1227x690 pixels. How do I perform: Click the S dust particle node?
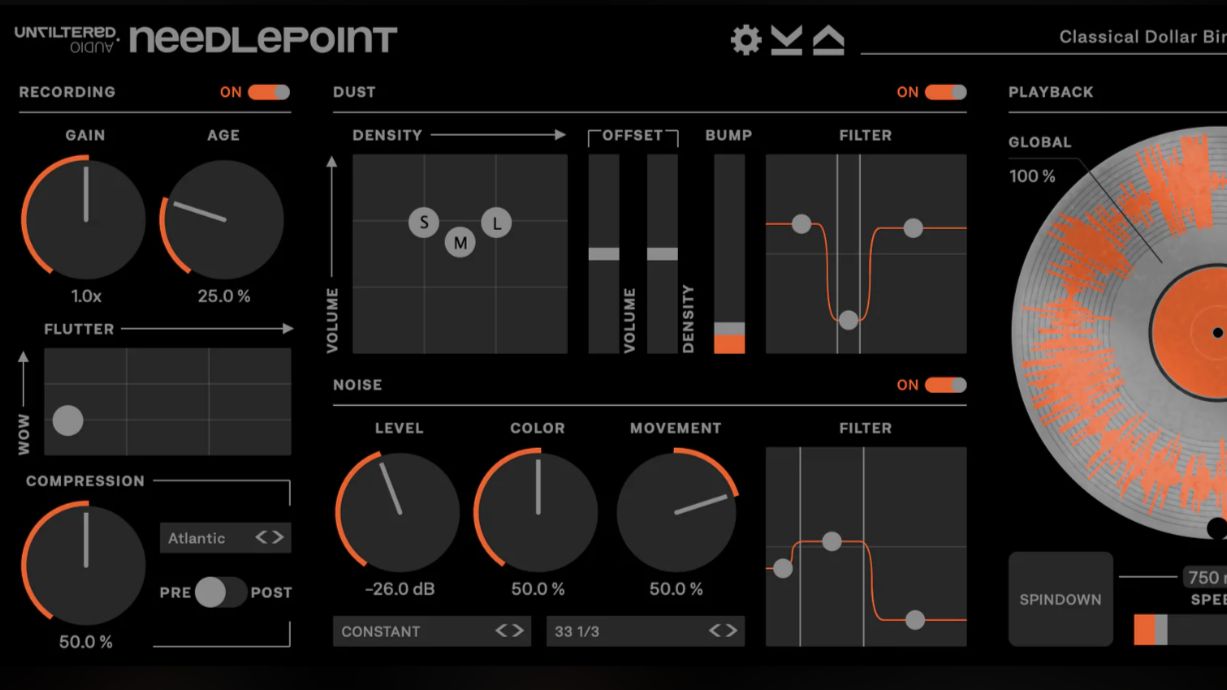424,222
